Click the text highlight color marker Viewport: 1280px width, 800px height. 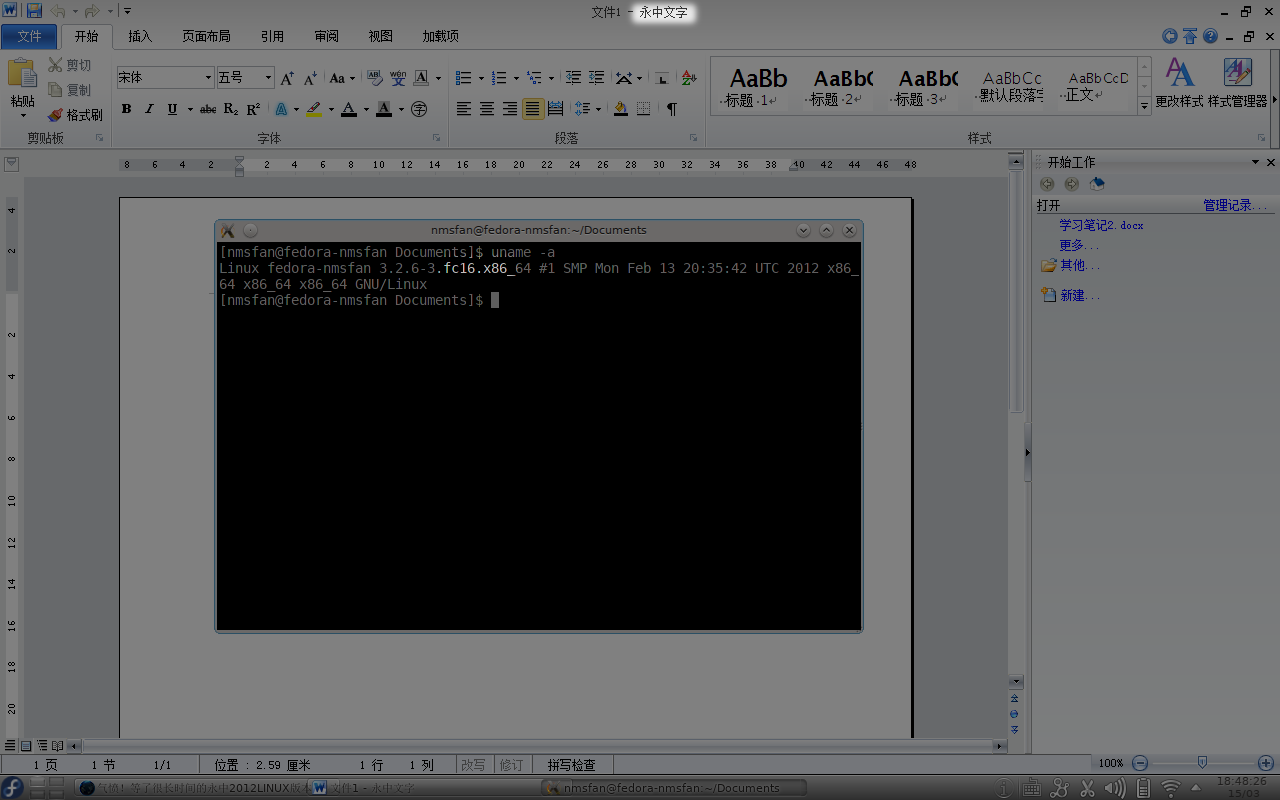314,109
